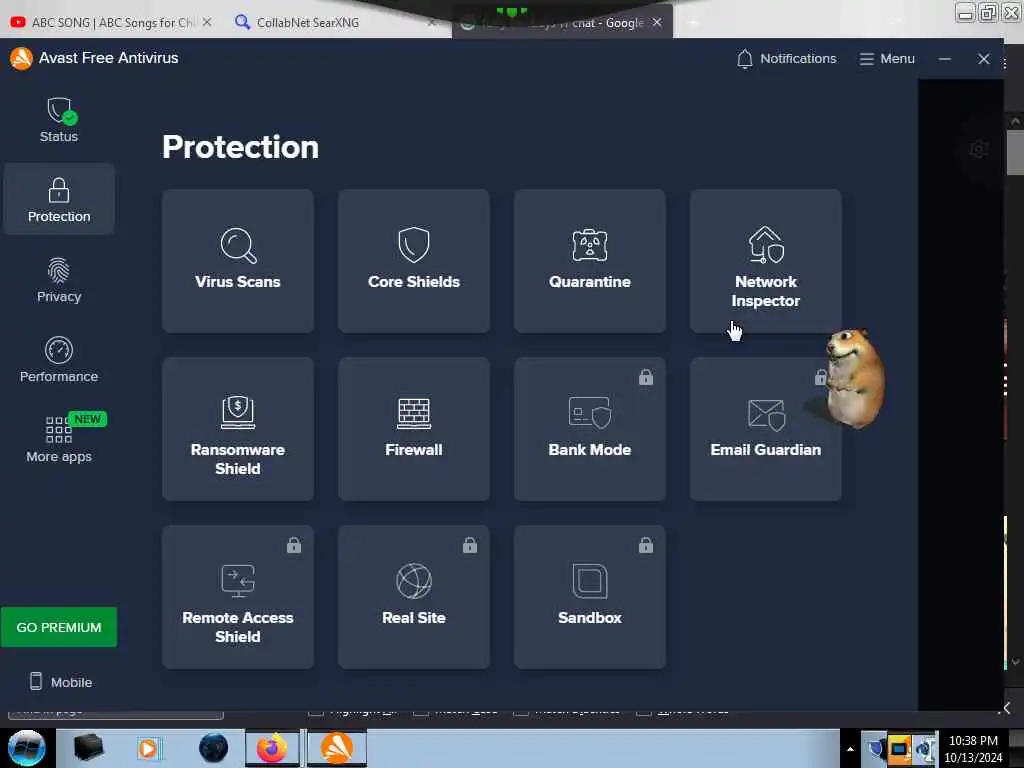1024x768 pixels.
Task: Open the Notifications bell
Action: (786, 59)
